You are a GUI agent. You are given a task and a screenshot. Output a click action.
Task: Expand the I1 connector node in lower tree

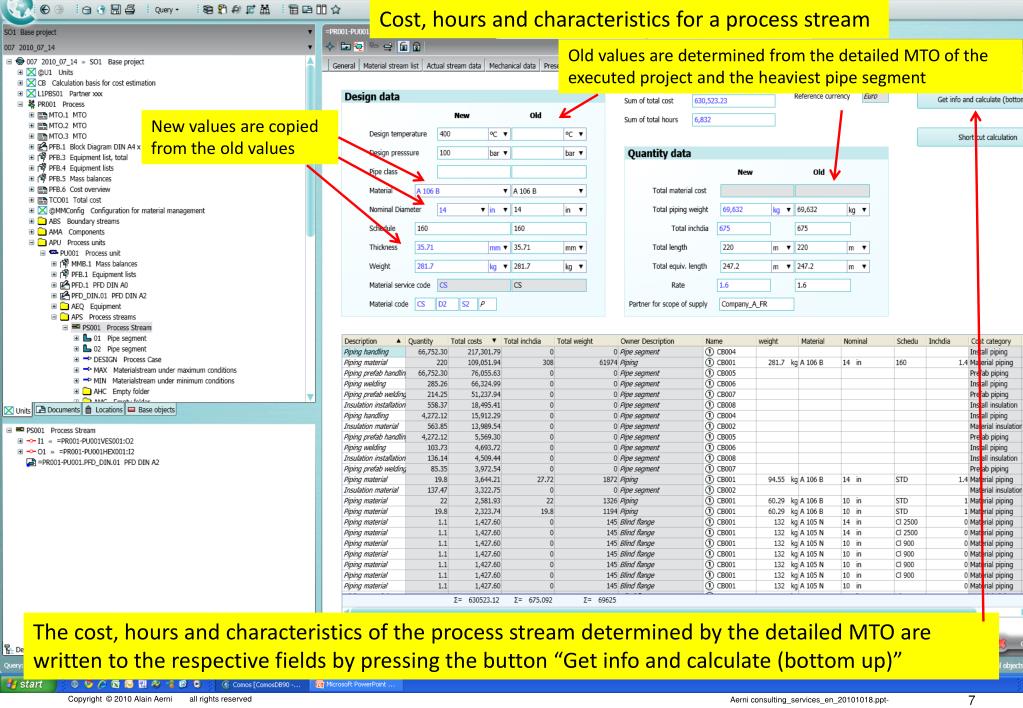[20, 441]
